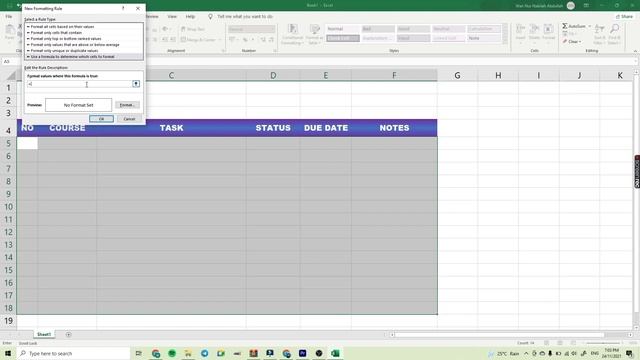Apply the Bad cell style
Screen dimensions: 640x360
click(x=378, y=29)
